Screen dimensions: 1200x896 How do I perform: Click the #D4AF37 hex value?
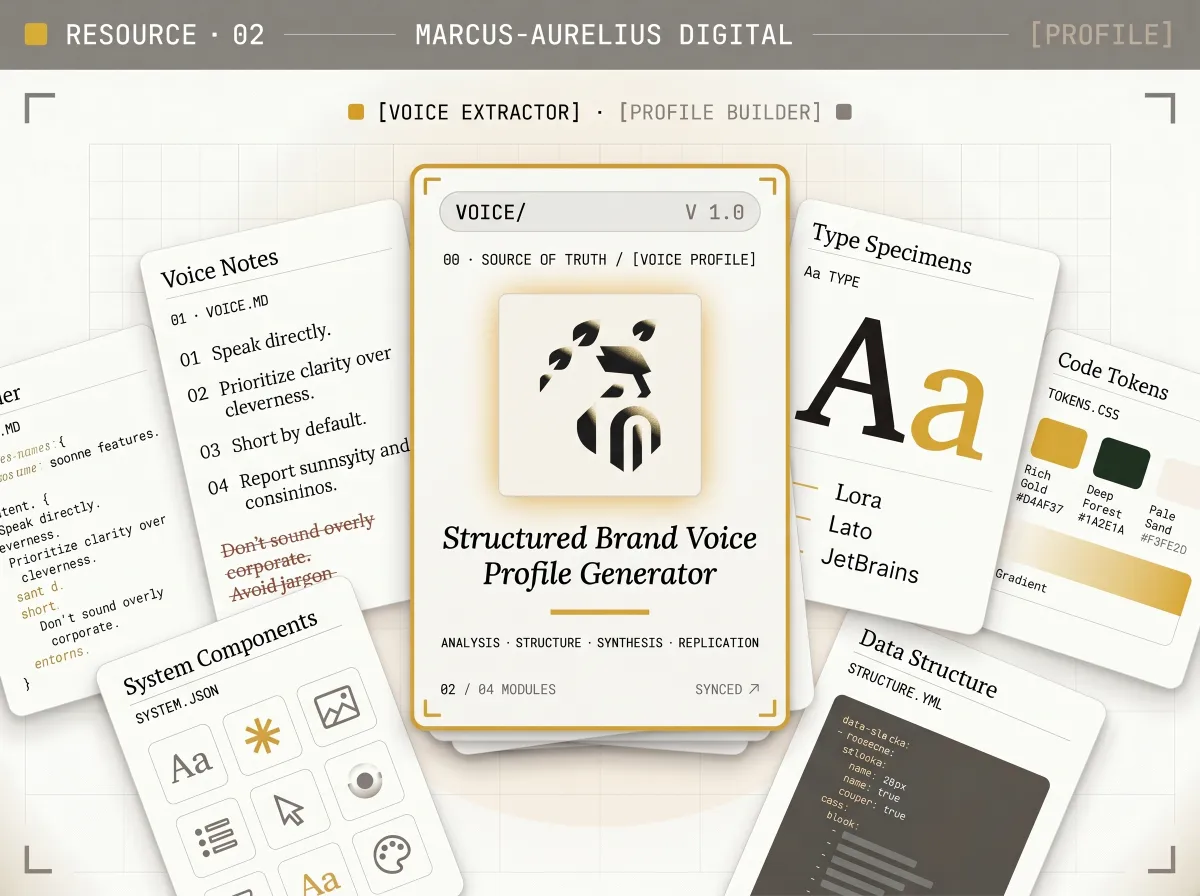point(1039,504)
